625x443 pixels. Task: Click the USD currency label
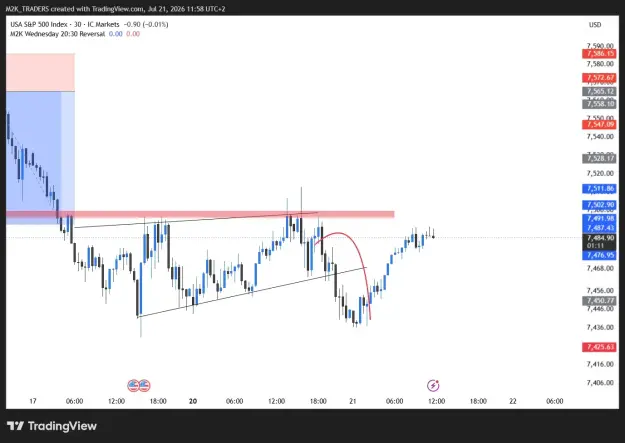[x=595, y=25]
